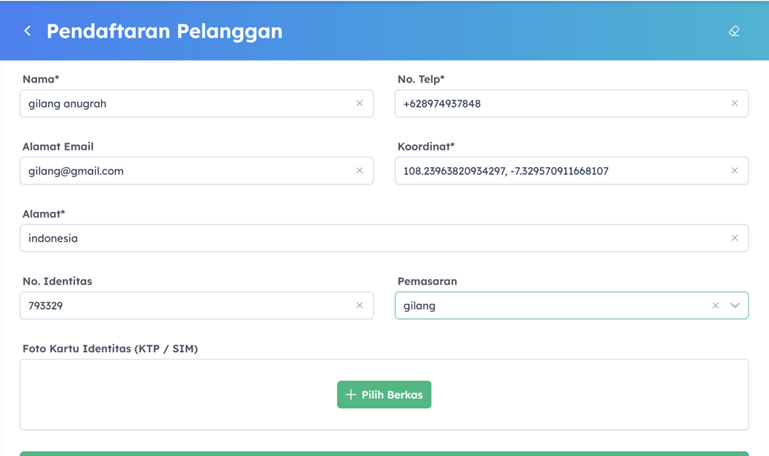Clear the Alamat field text
The height and width of the screenshot is (456, 769).
point(734,238)
